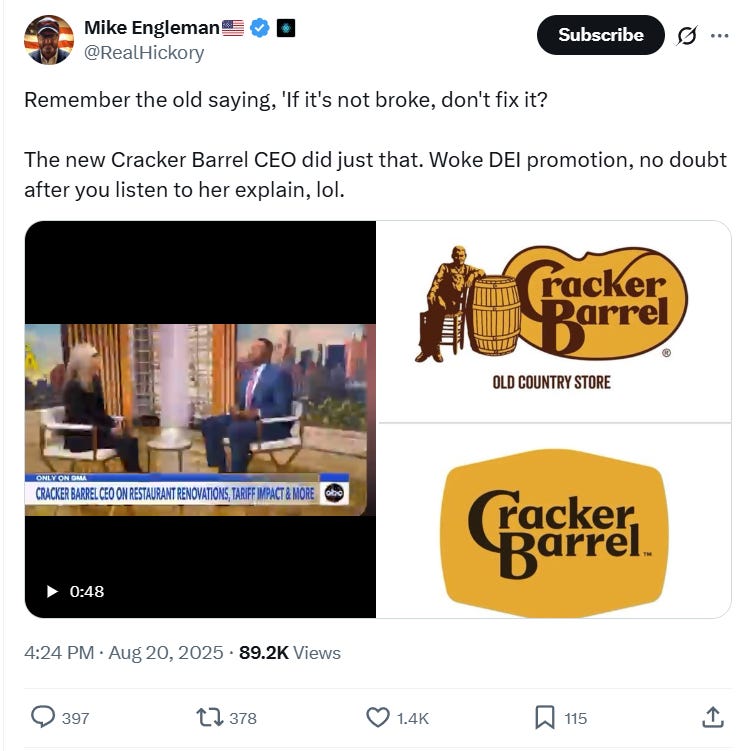Screen dimensions: 737x751
Task: Open the Mike Engleman display name link
Action: pos(152,28)
